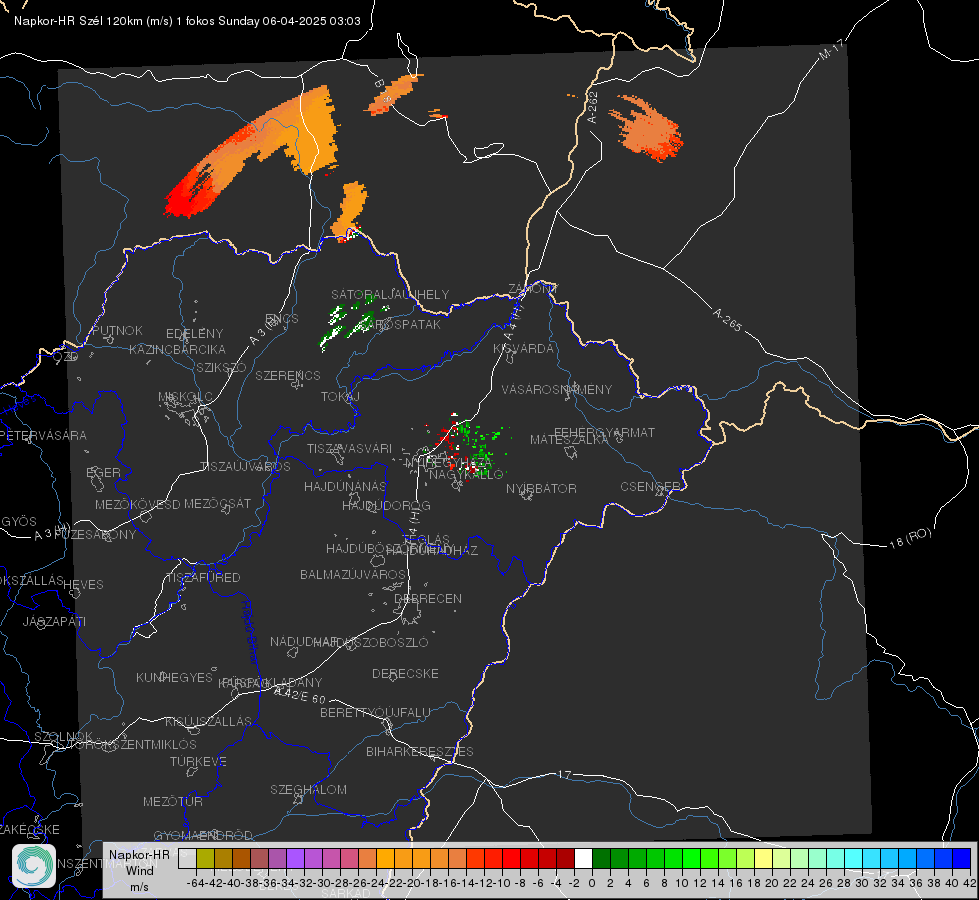
Task: Click the '18 (RO)' road label
Action: point(910,538)
